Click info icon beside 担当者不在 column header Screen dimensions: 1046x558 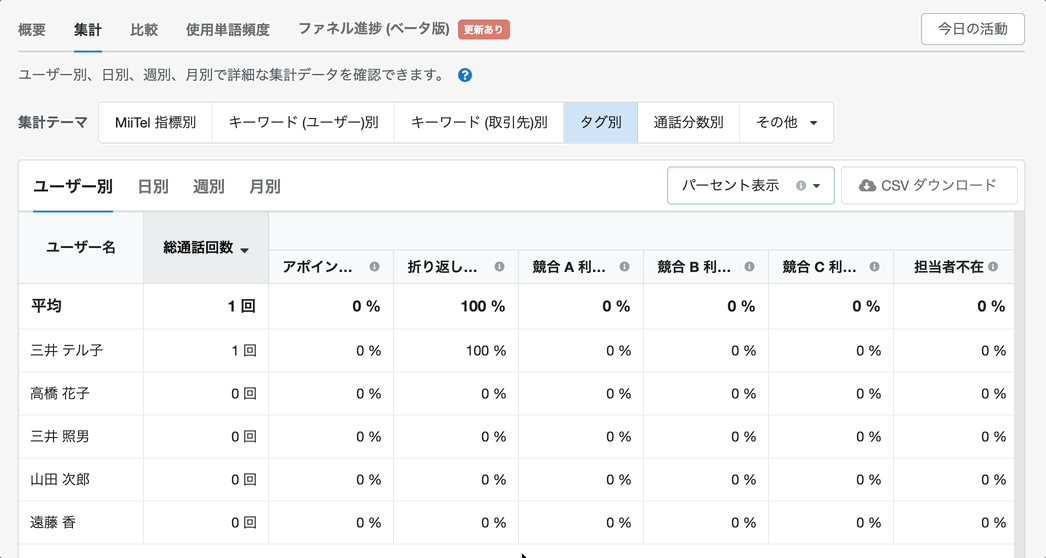click(x=993, y=267)
